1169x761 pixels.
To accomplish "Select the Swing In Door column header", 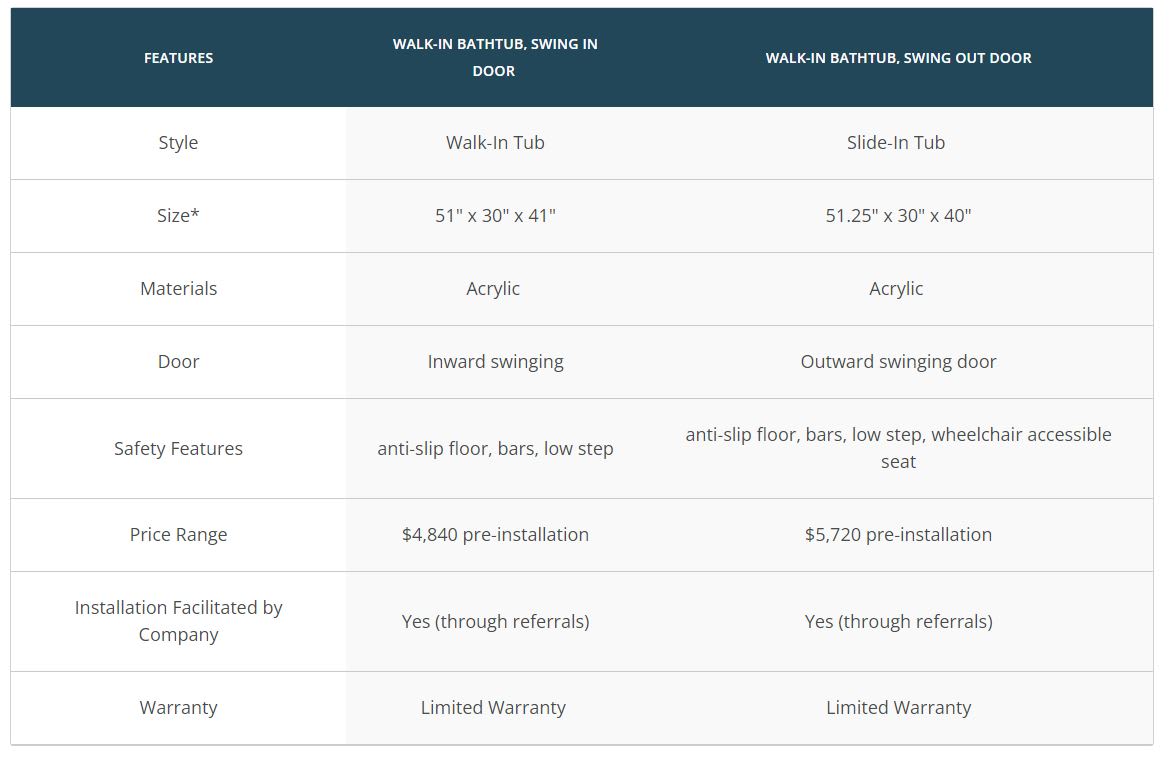I will 495,57.
